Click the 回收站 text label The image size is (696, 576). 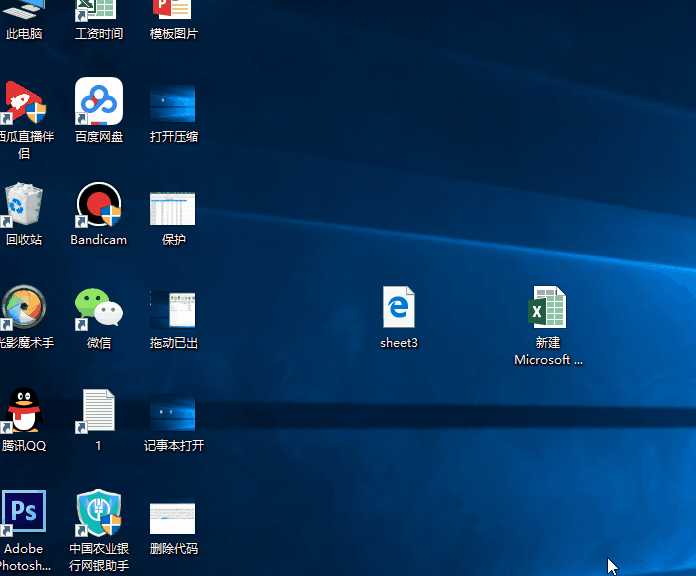[24, 240]
